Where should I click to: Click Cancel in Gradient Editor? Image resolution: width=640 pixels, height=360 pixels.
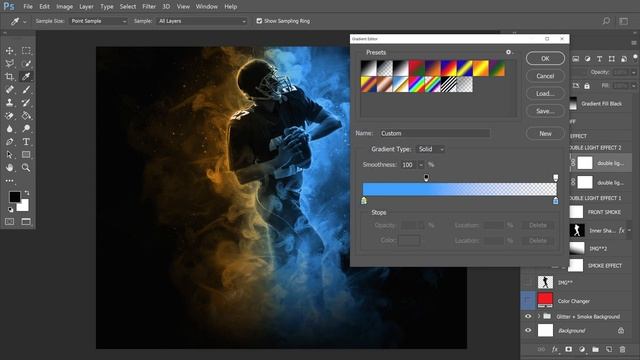click(545, 76)
